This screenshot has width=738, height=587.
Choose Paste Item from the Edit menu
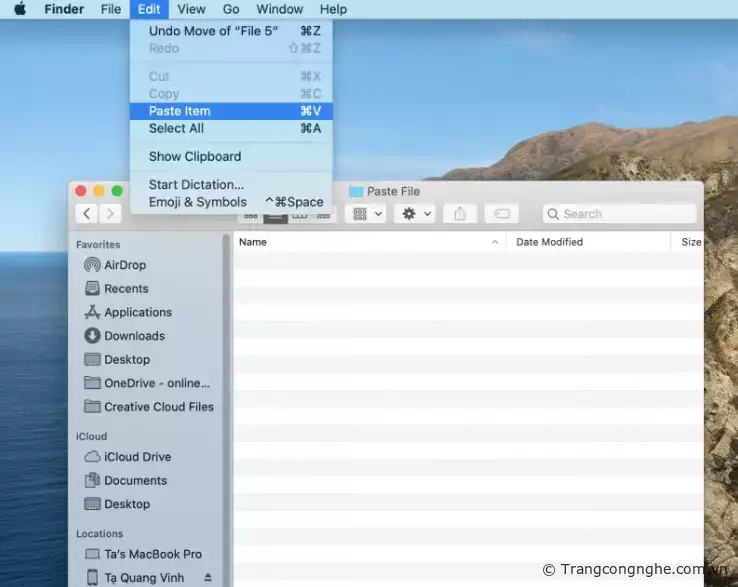coord(180,111)
